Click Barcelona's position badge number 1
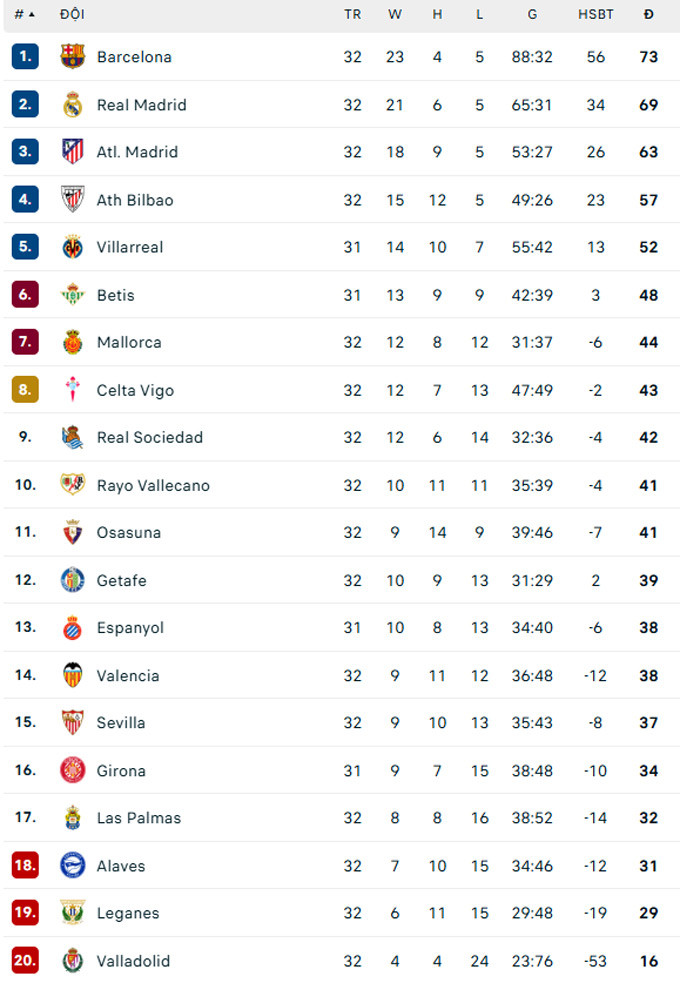The image size is (680, 983). point(24,57)
